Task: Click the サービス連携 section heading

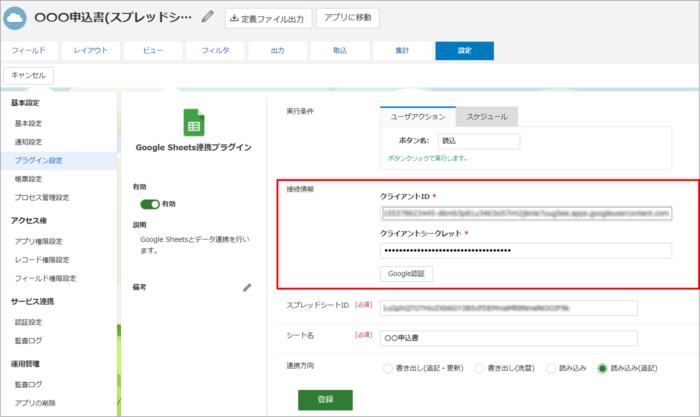Action: point(33,301)
